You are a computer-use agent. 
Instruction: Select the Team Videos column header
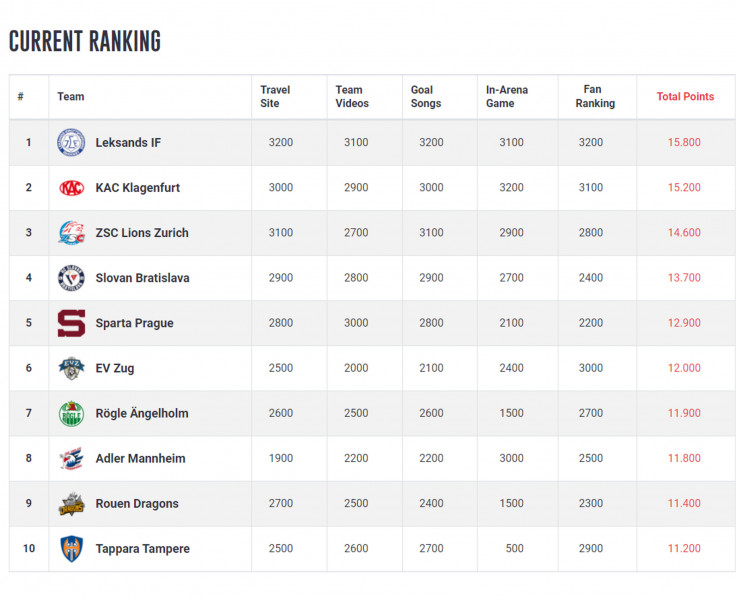tap(352, 96)
